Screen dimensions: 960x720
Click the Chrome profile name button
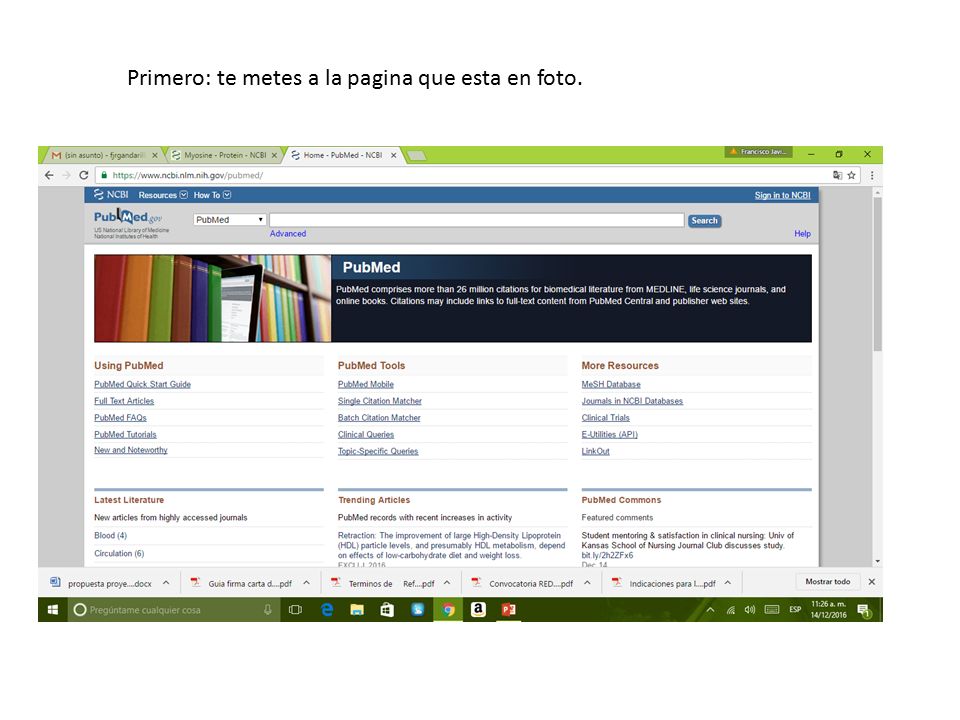pyautogui.click(x=759, y=152)
